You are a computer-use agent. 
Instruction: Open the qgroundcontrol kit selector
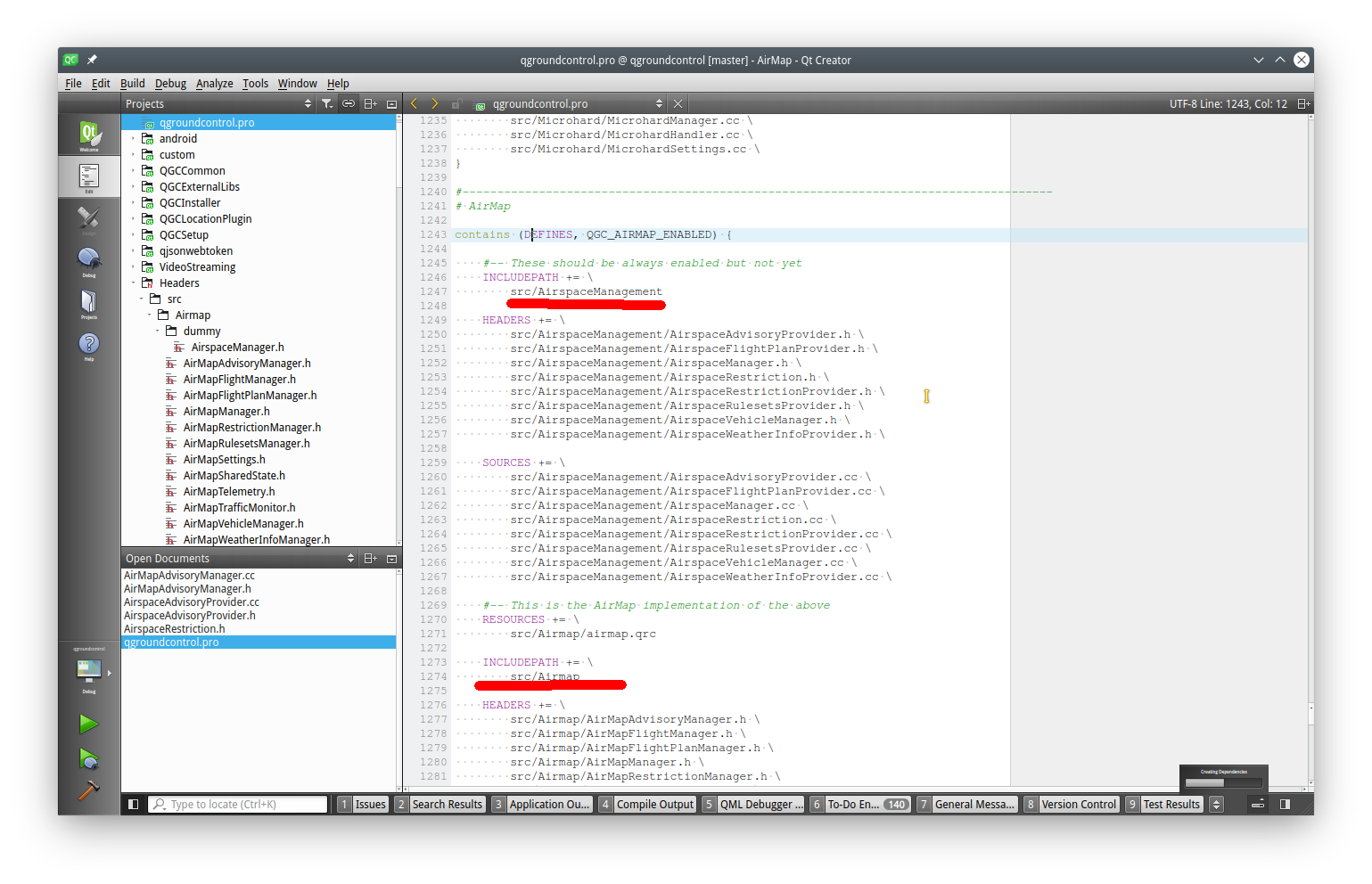coord(89,670)
